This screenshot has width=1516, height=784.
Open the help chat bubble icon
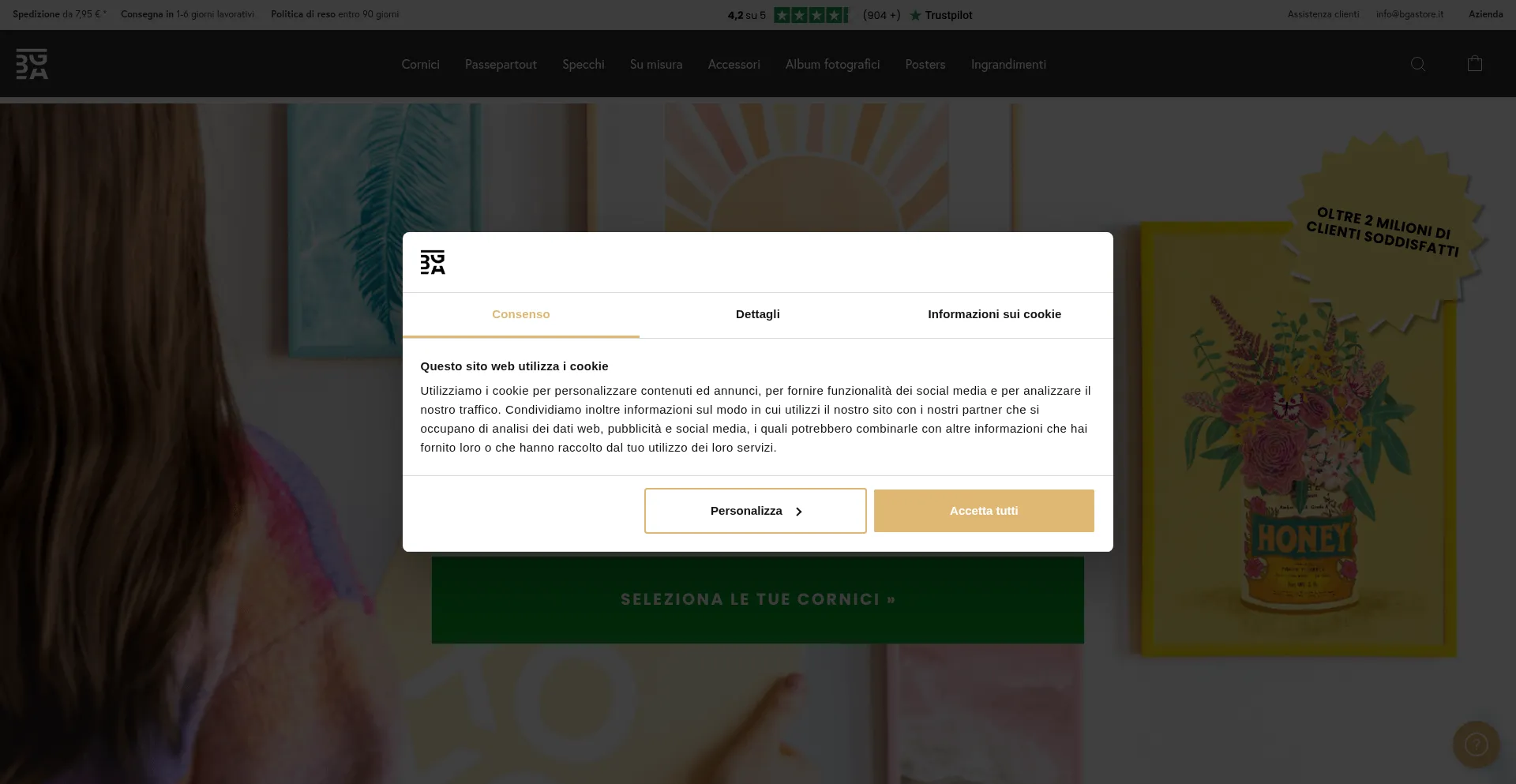(1477, 745)
